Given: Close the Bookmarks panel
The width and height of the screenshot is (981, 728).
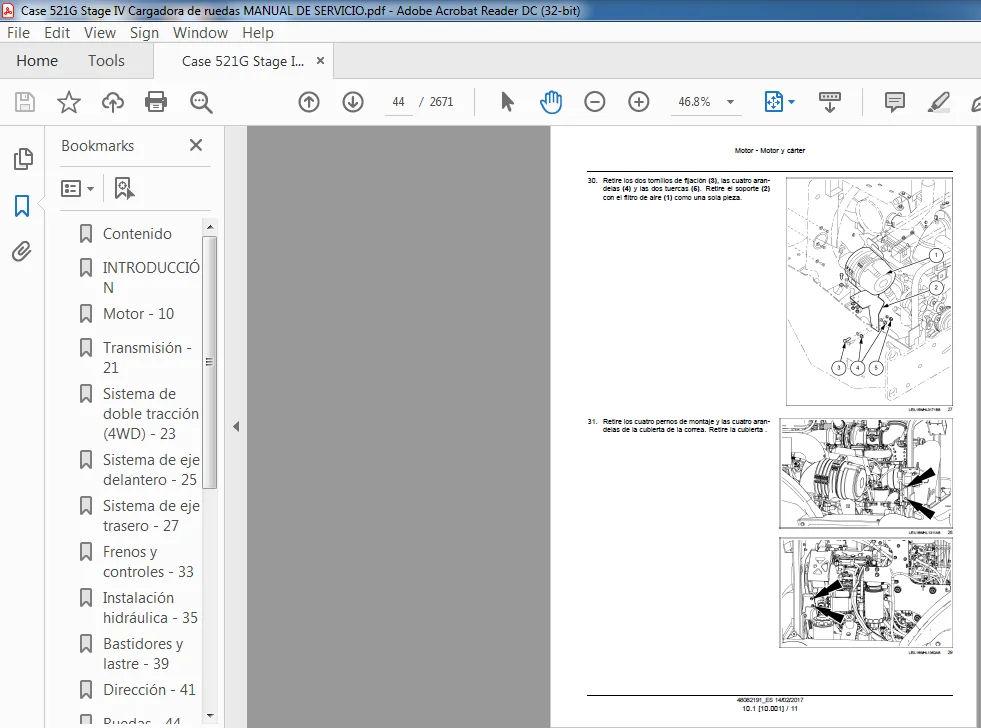Looking at the screenshot, I should [x=196, y=145].
